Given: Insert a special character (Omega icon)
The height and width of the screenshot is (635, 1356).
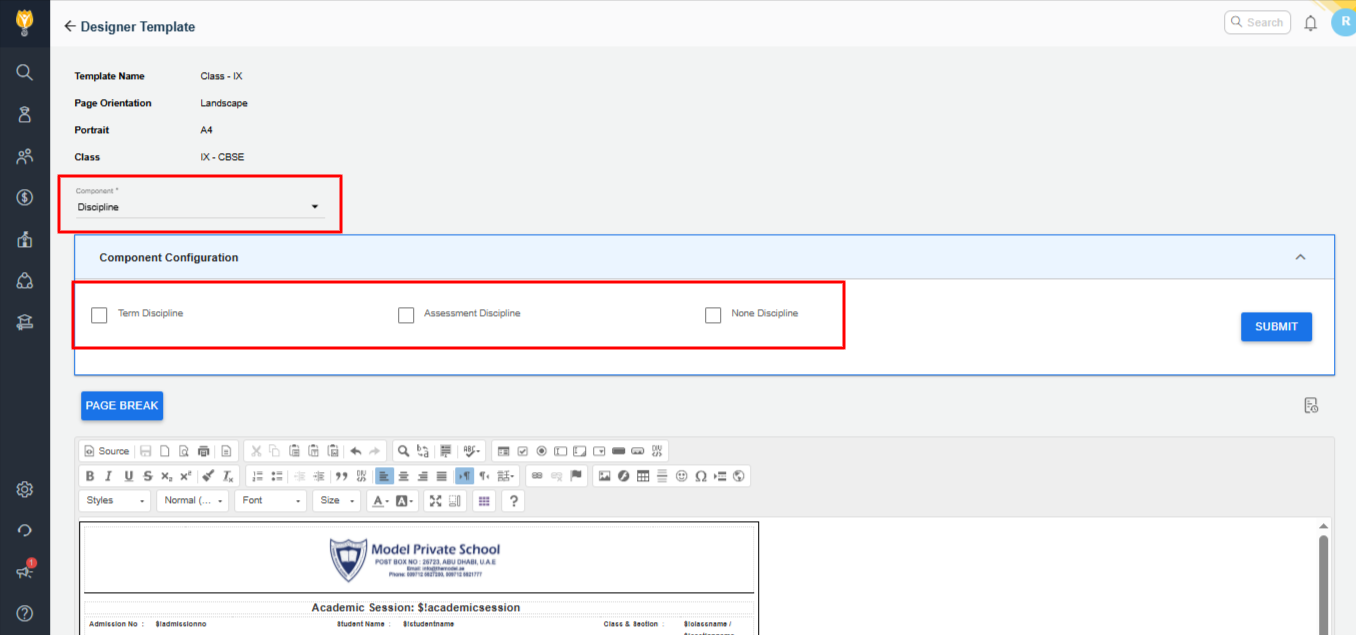Looking at the screenshot, I should point(701,476).
